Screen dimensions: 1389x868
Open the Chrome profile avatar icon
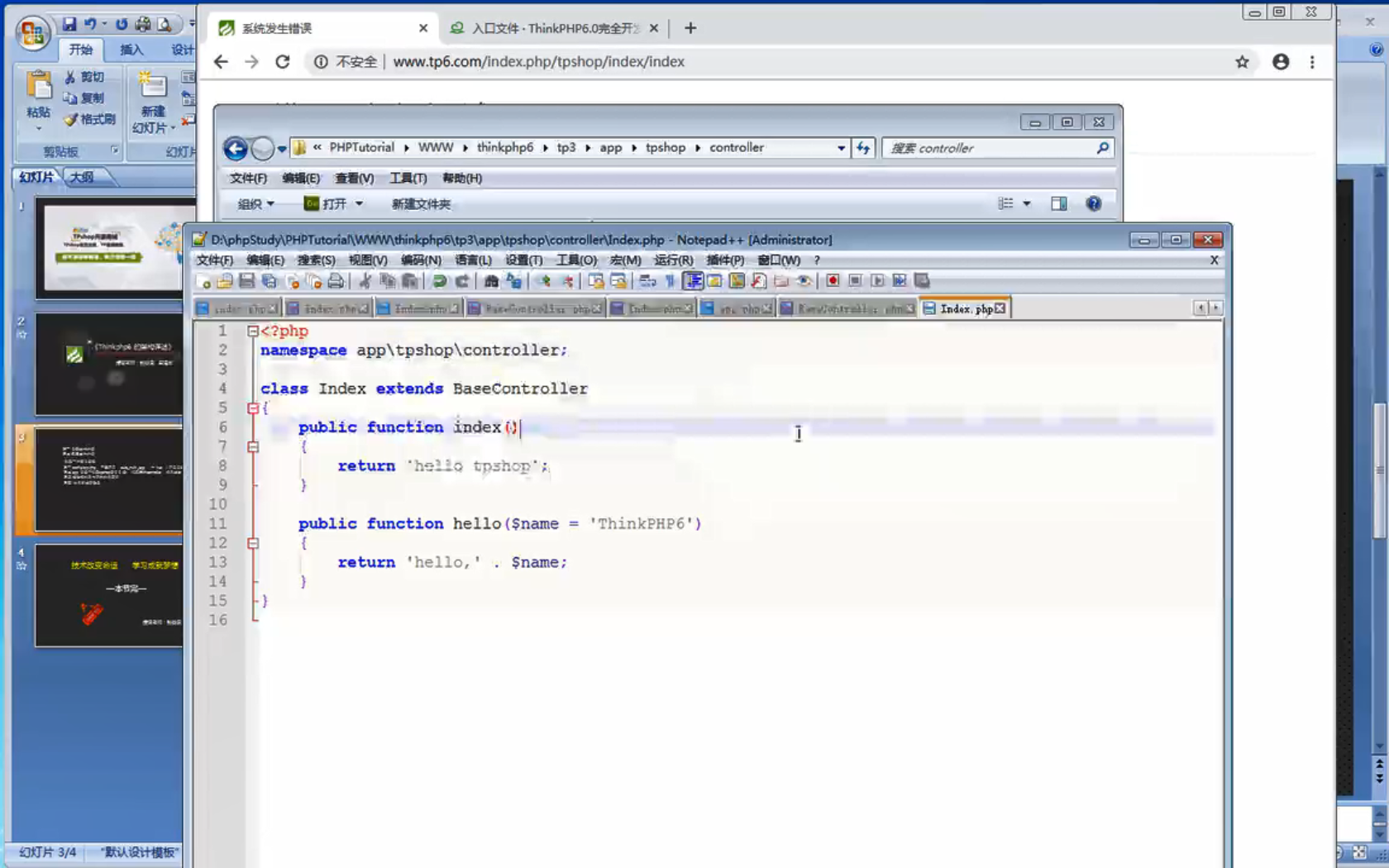[1281, 62]
